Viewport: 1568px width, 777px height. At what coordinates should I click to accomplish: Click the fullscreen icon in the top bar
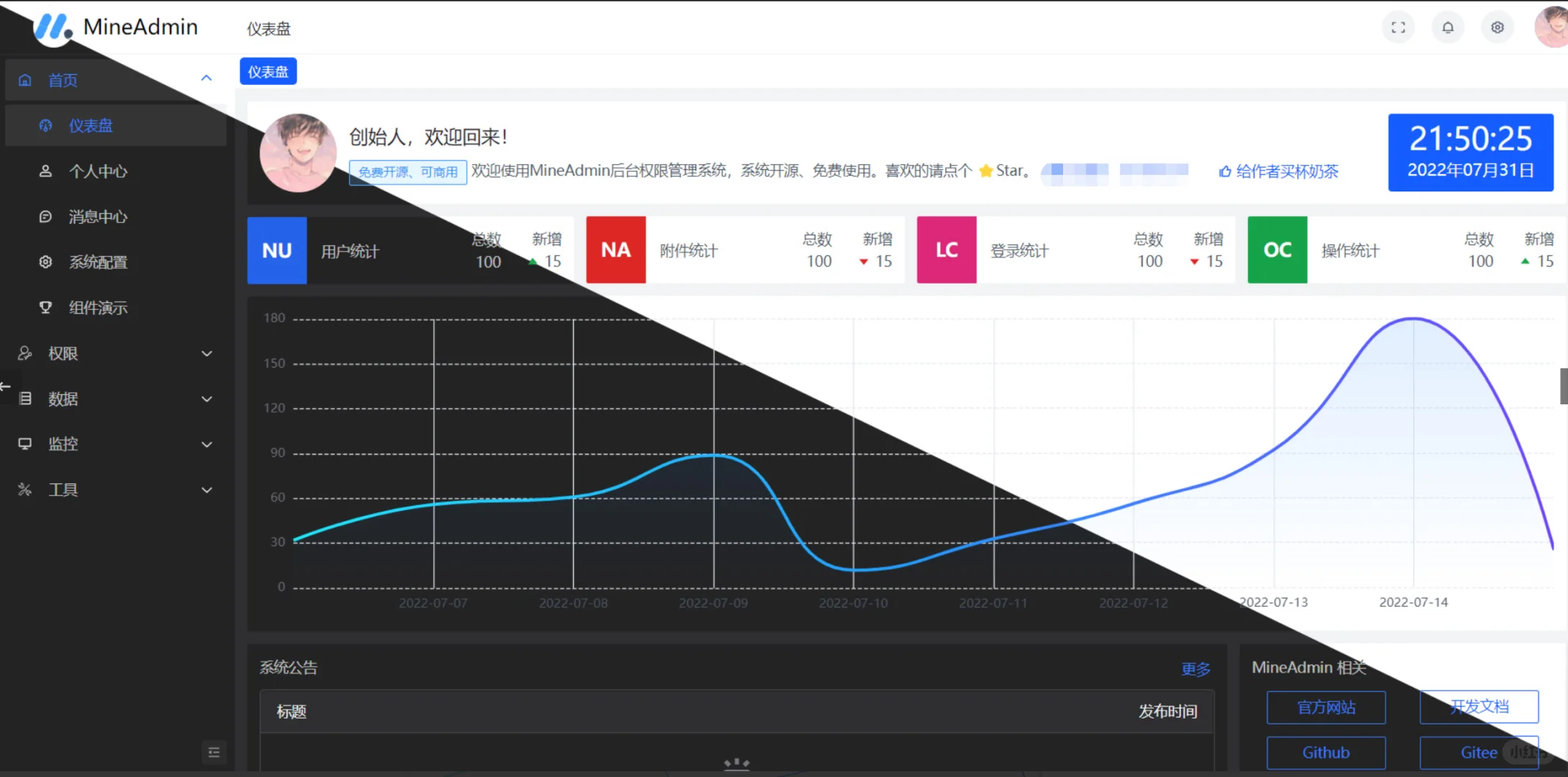point(1398,27)
